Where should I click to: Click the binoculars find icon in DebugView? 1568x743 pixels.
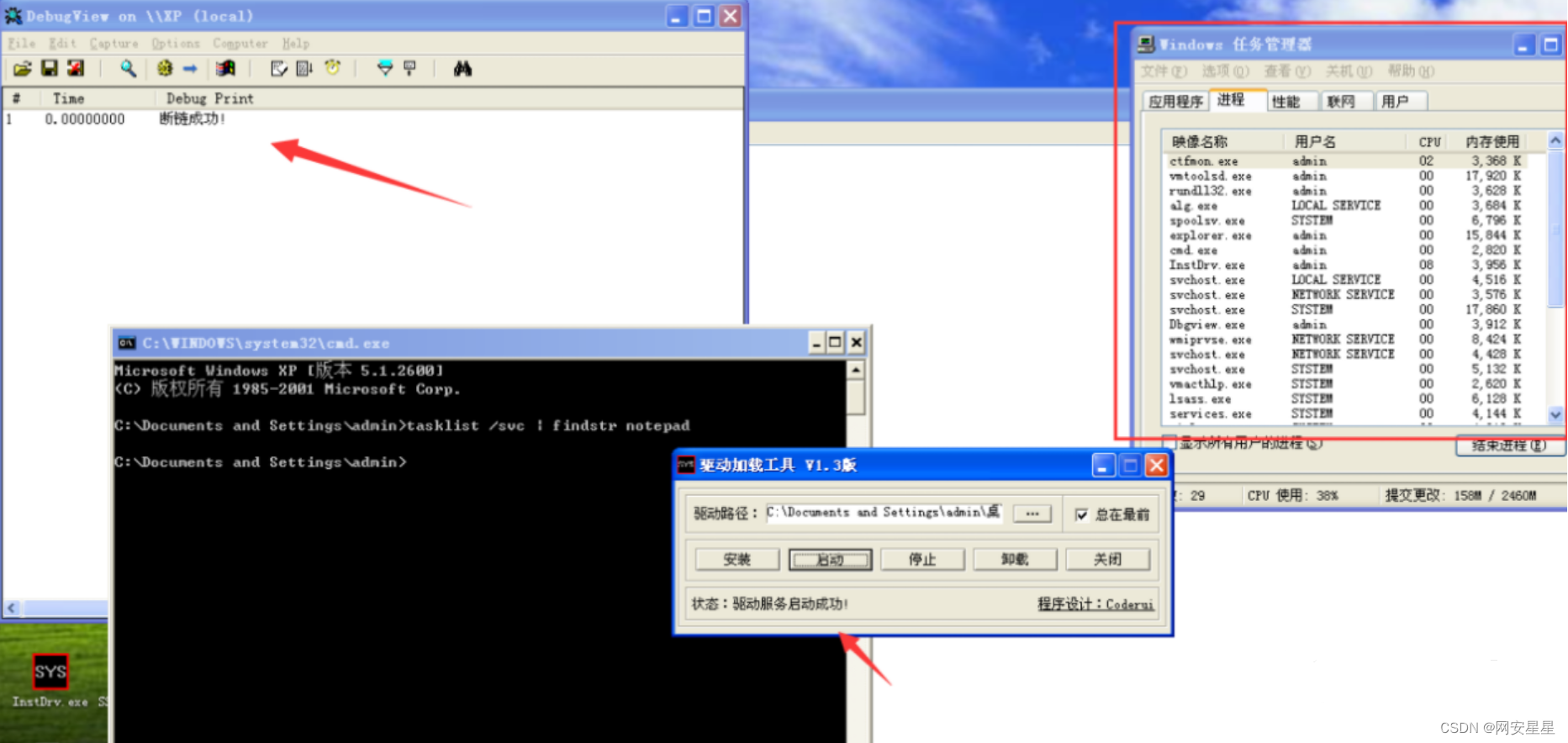point(462,68)
